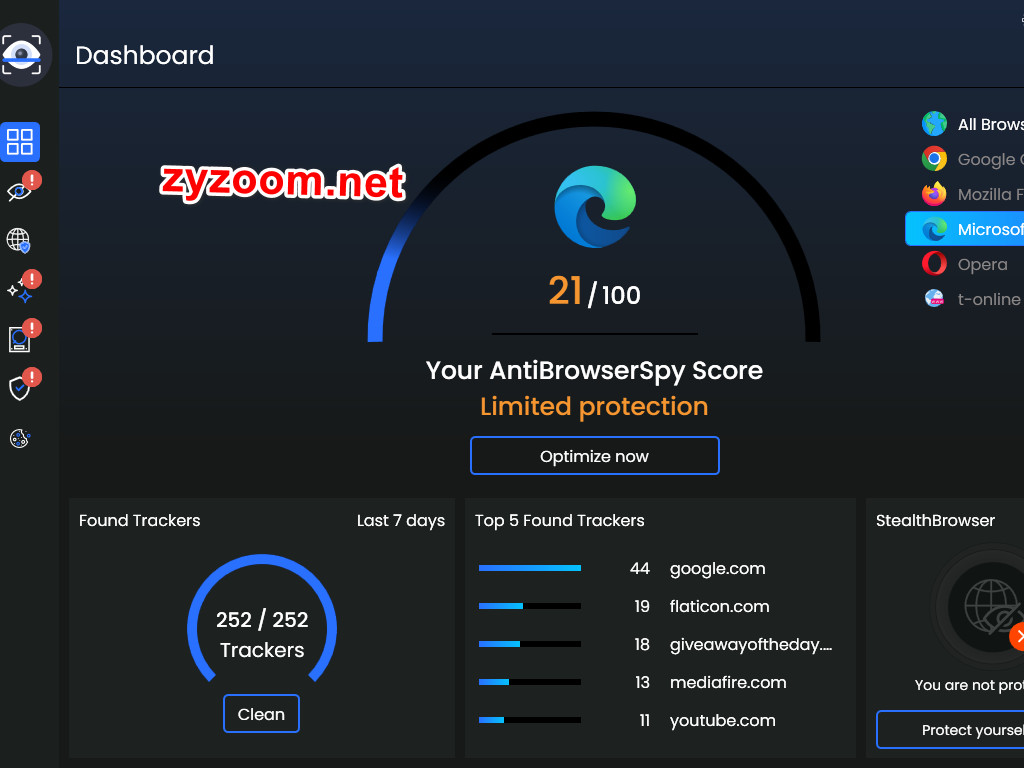Viewport: 1024px width, 768px height.
Task: Click the StealthBrowser panel heading
Action: tap(935, 520)
